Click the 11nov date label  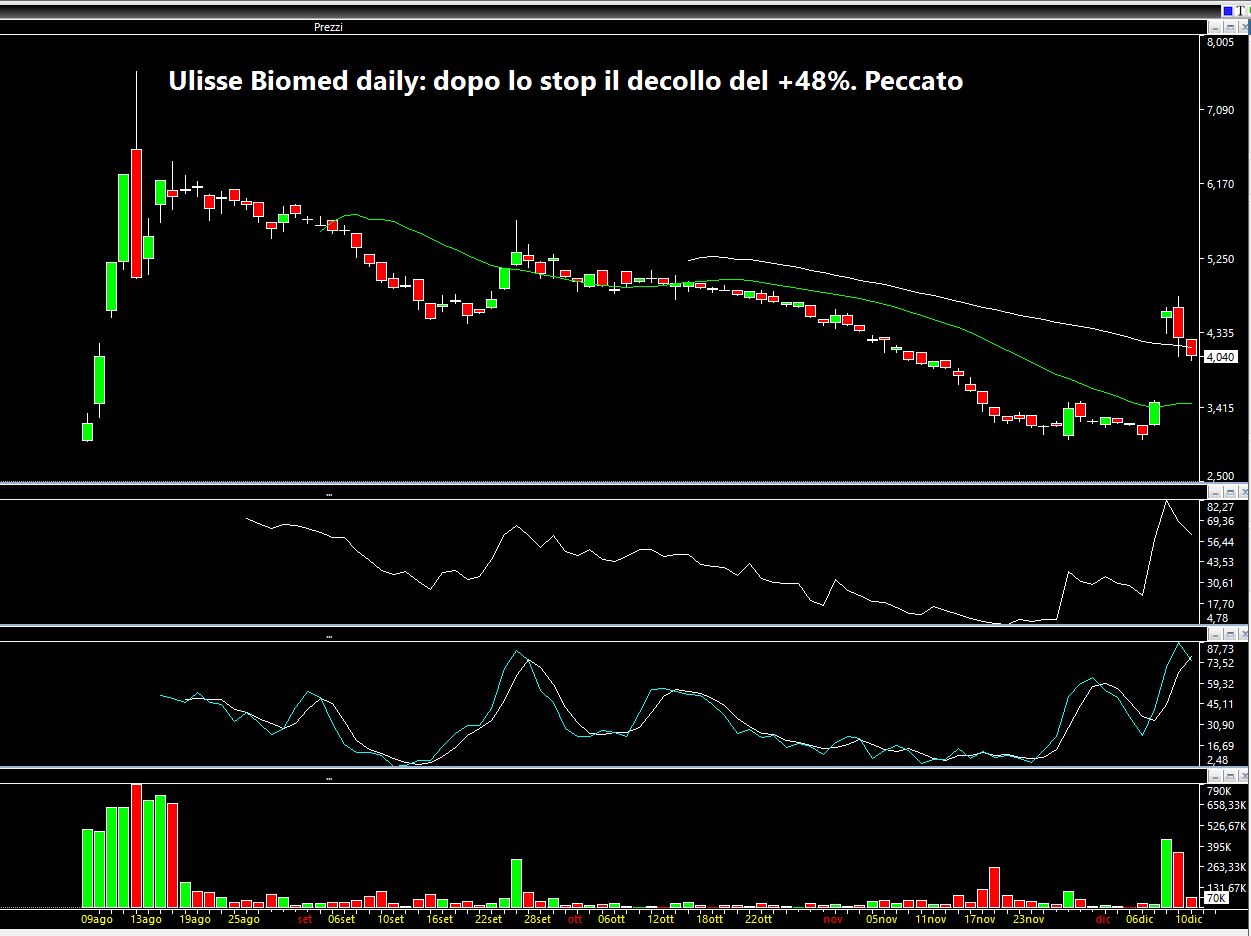tap(931, 919)
